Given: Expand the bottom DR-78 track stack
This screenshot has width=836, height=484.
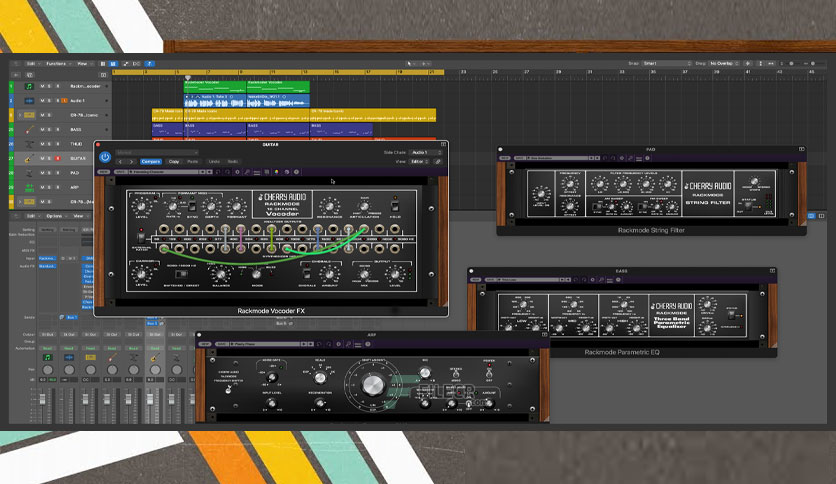Looking at the screenshot, I should (x=20, y=201).
